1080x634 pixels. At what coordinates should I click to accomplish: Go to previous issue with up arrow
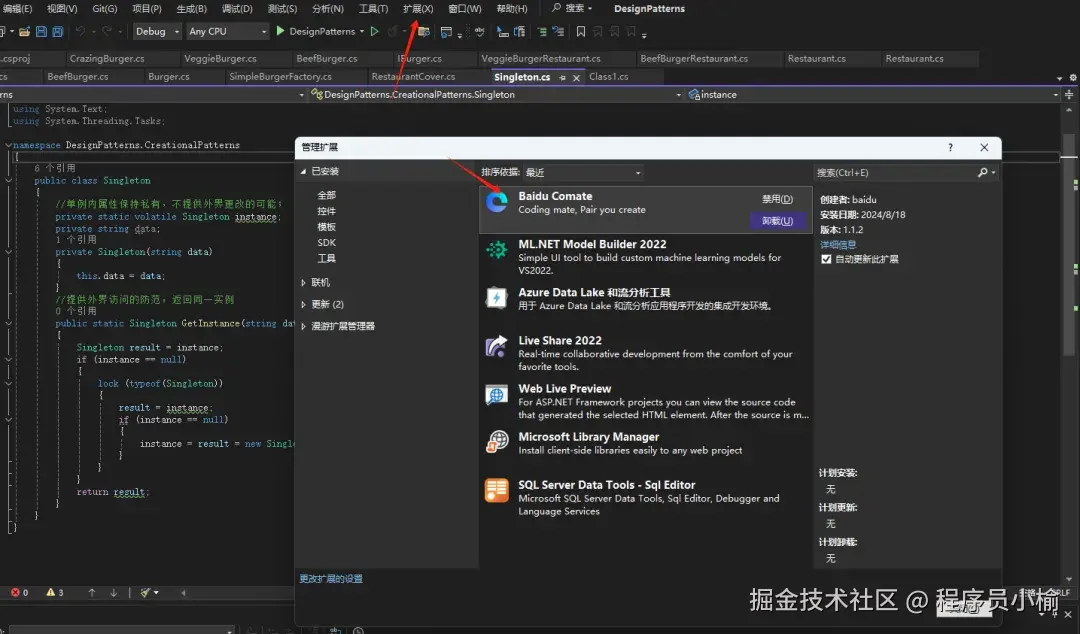92,593
